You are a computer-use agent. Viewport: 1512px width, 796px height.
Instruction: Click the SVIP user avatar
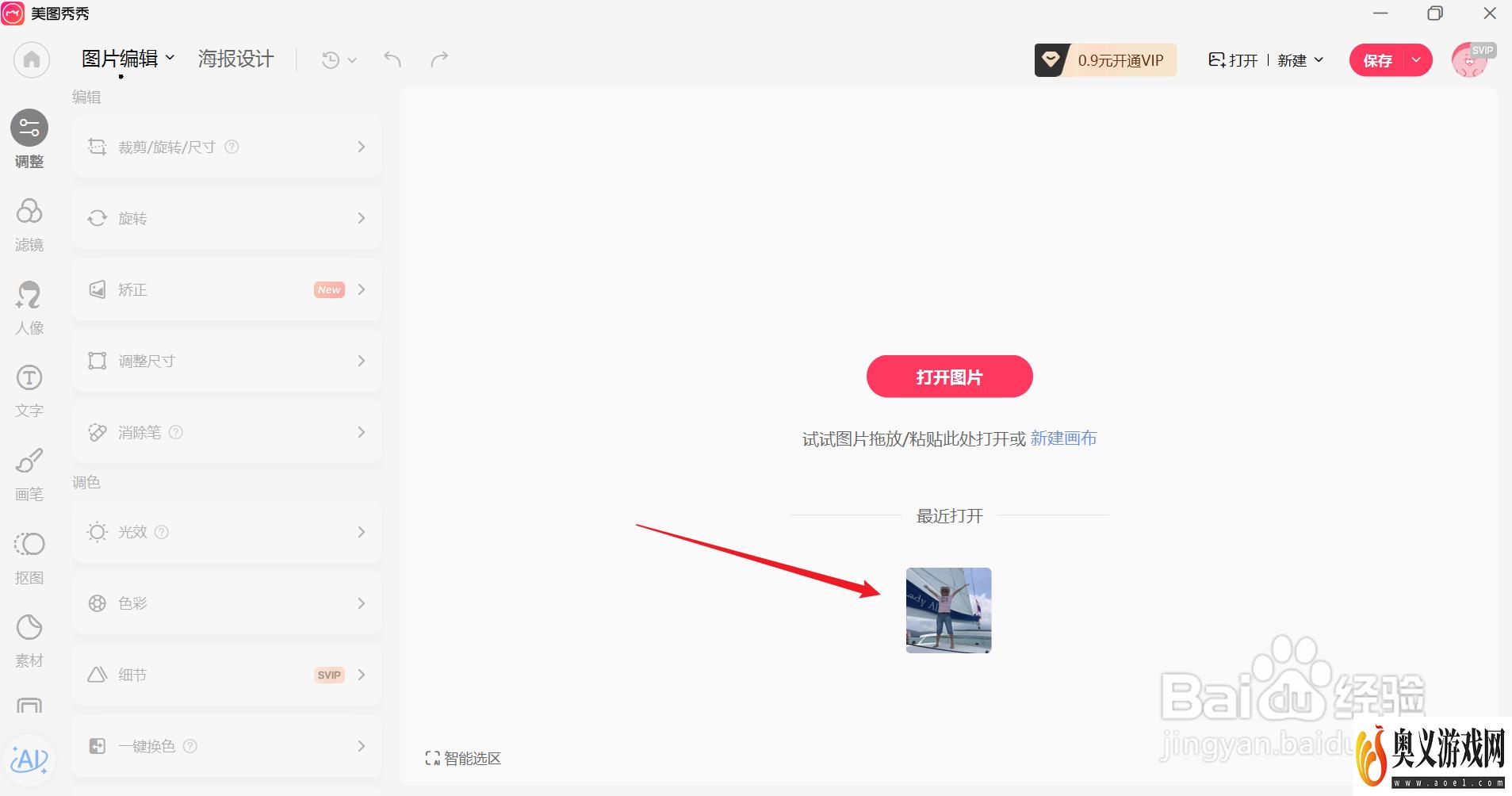click(1472, 59)
